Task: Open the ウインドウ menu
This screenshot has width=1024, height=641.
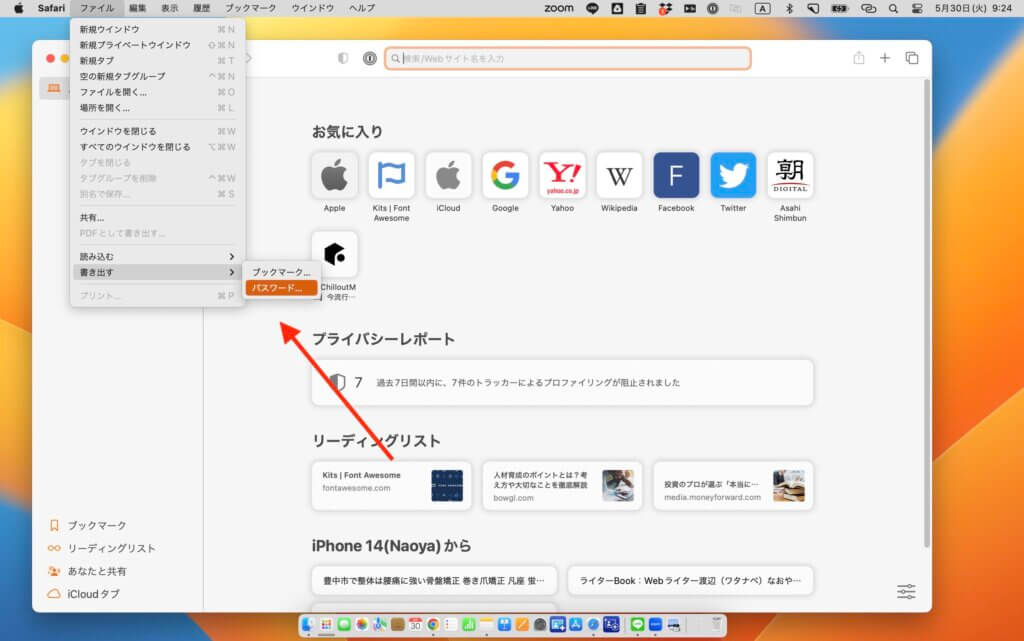Action: click(x=312, y=8)
